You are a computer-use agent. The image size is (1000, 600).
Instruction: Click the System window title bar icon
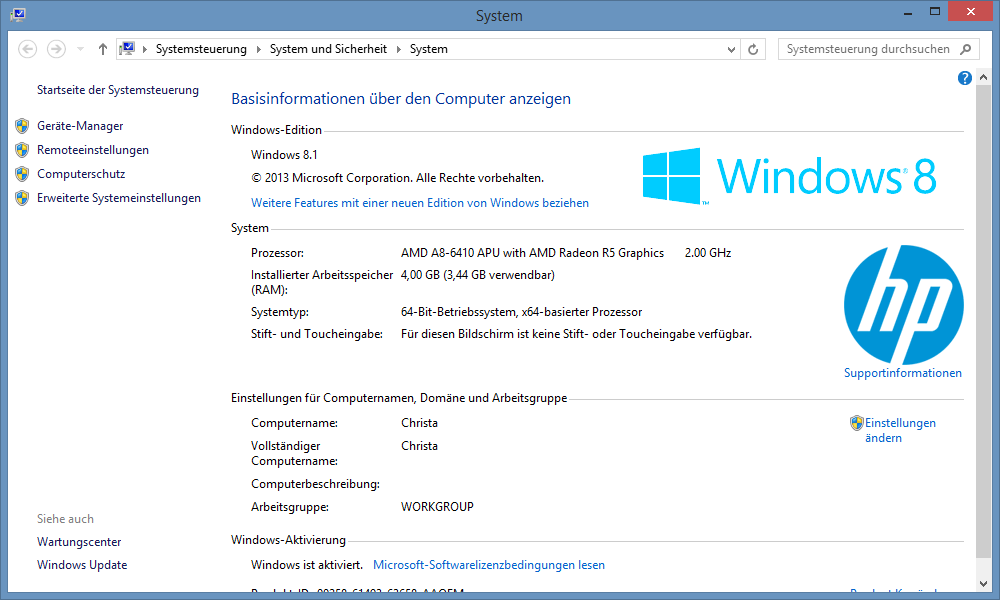click(x=18, y=14)
